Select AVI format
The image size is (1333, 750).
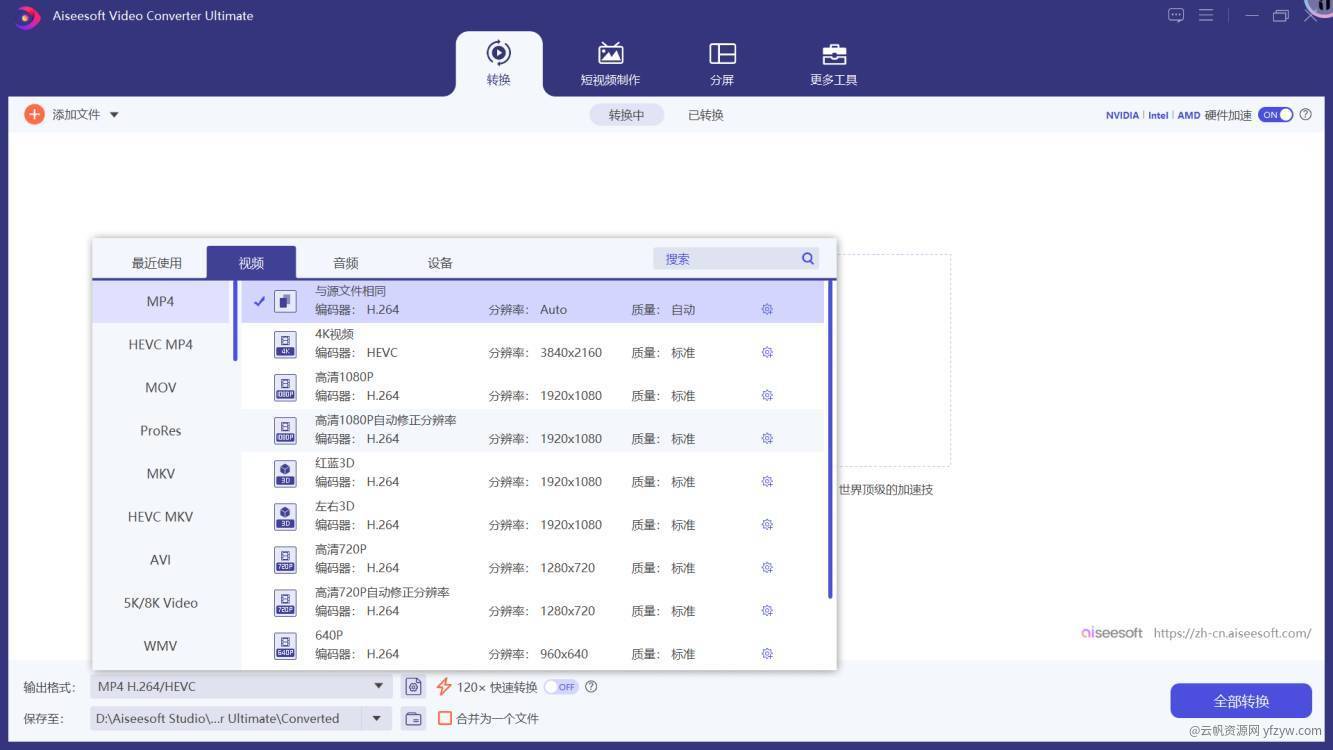(160, 559)
